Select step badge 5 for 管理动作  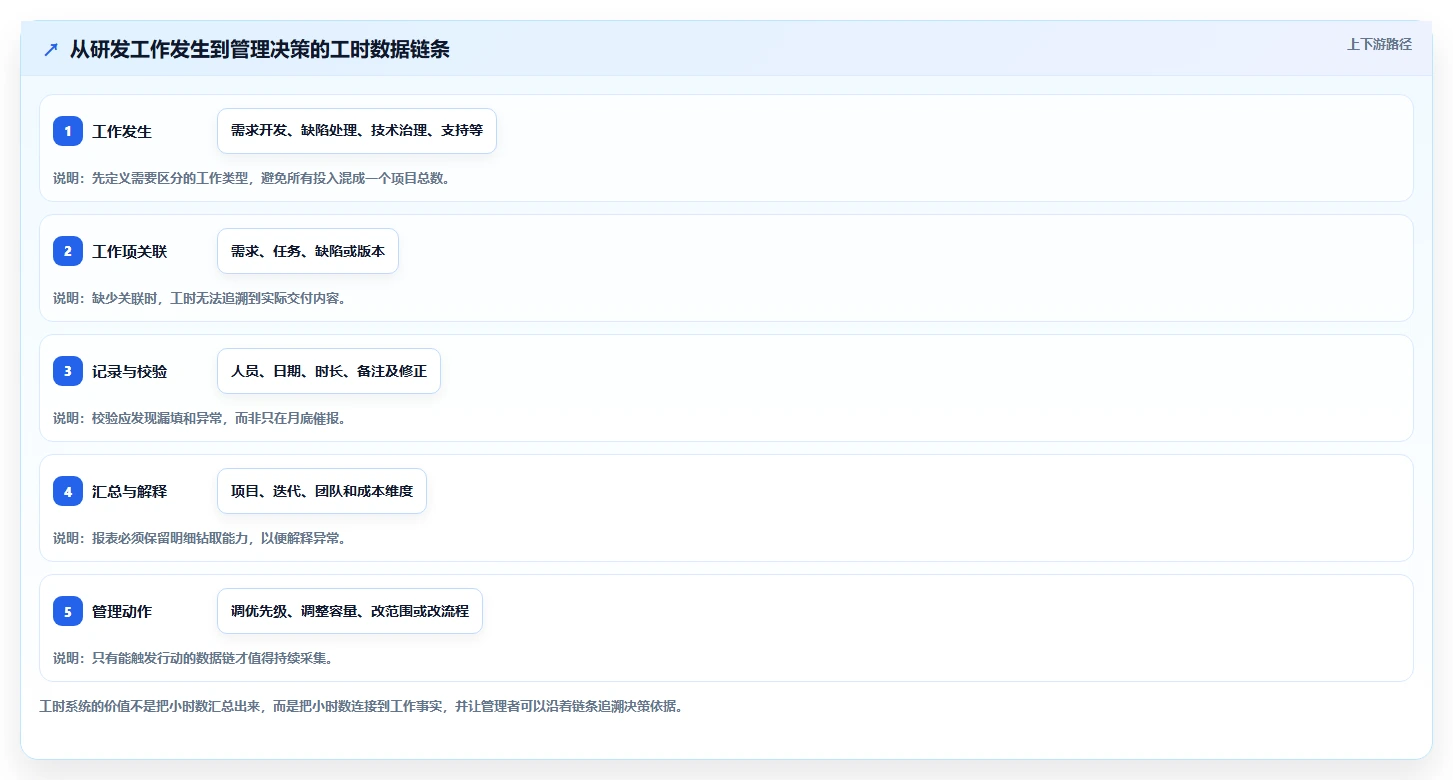tap(68, 611)
